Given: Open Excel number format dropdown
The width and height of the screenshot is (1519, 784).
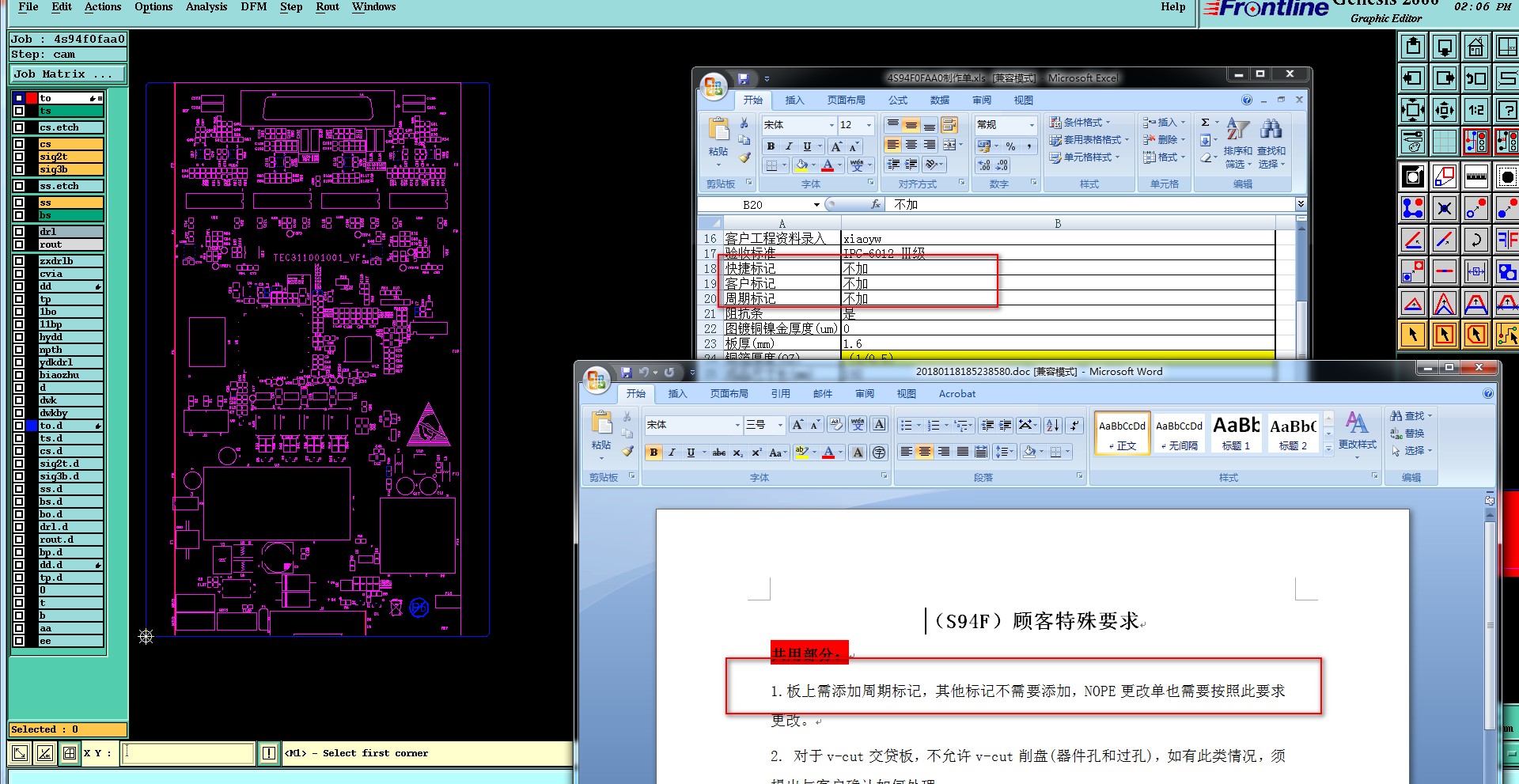Looking at the screenshot, I should tap(1032, 125).
